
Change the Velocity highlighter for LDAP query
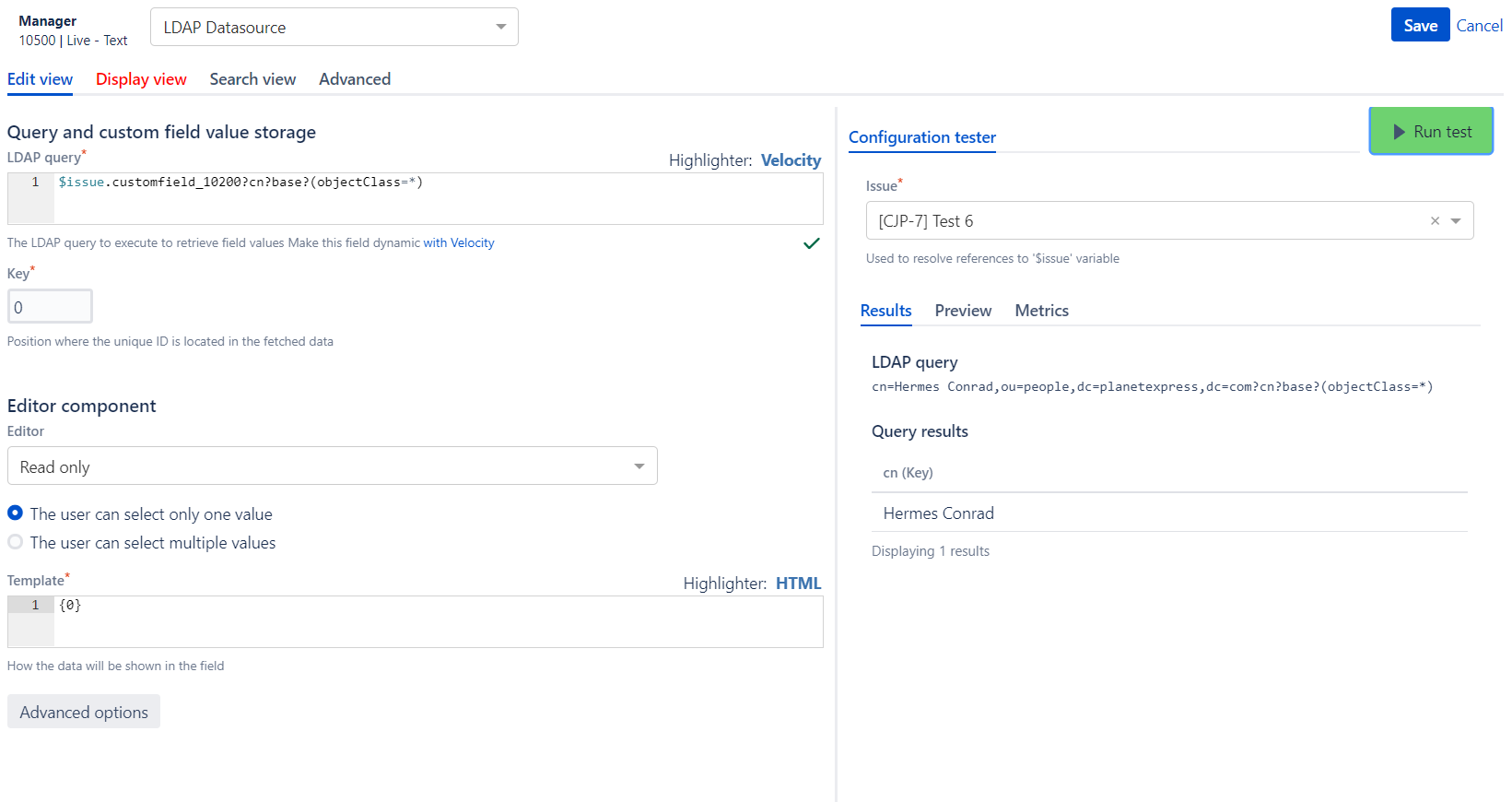pyautogui.click(x=791, y=160)
